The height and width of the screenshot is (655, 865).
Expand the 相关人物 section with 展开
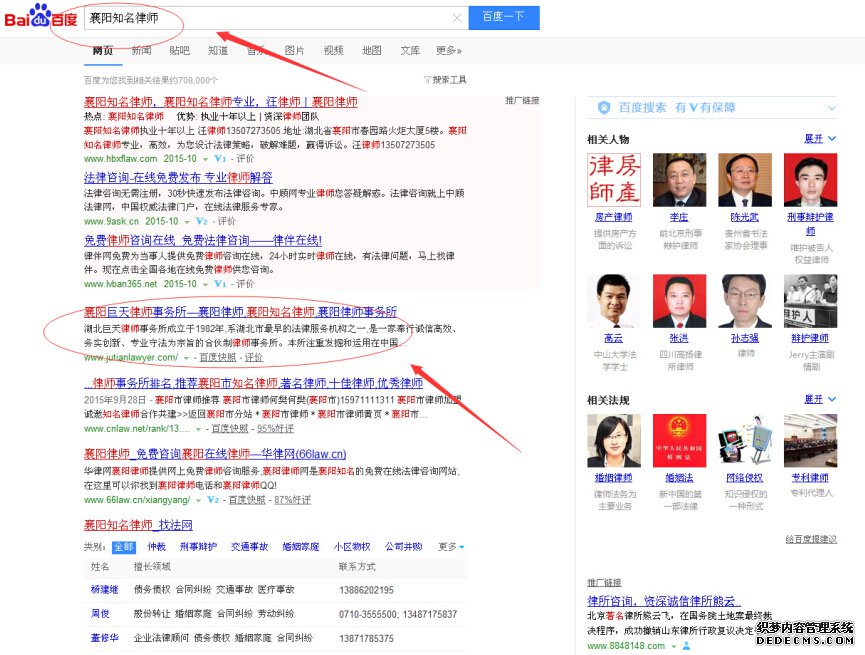point(820,139)
